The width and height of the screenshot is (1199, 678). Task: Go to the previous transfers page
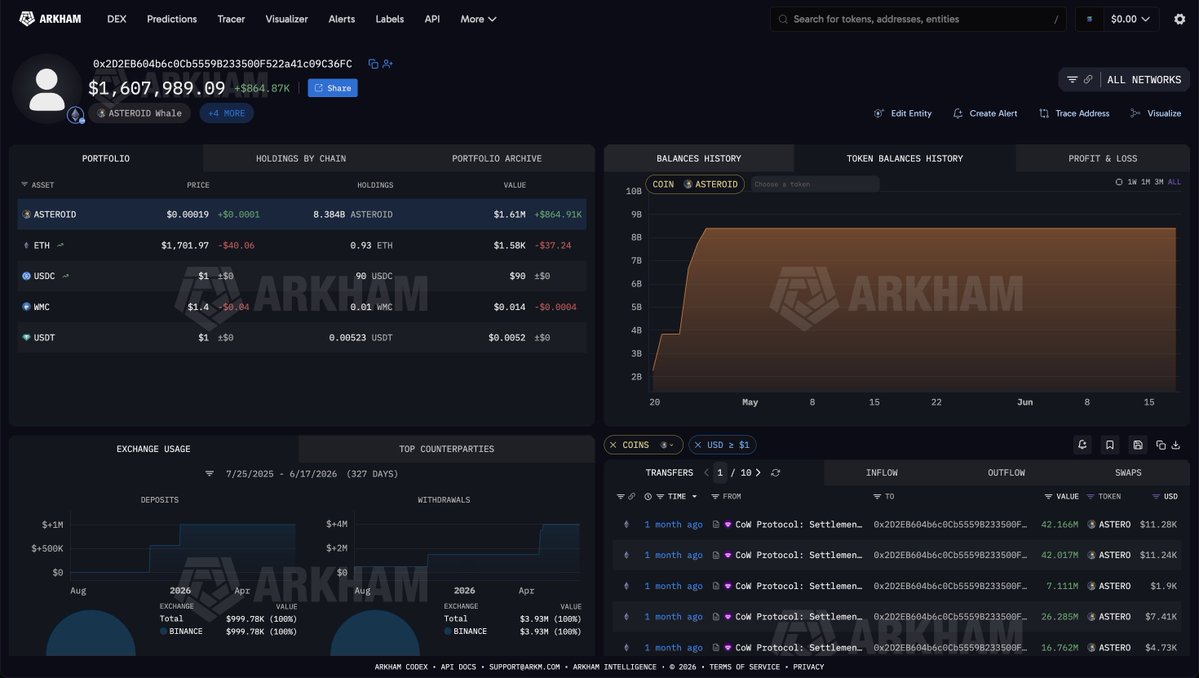pos(707,473)
